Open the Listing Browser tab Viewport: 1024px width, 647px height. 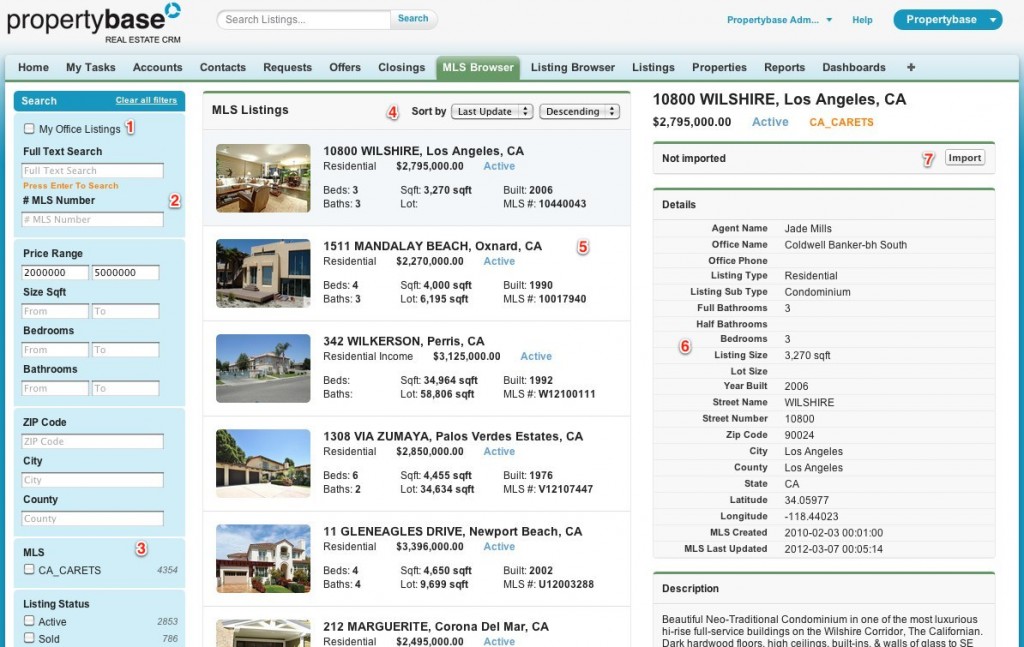(x=573, y=67)
